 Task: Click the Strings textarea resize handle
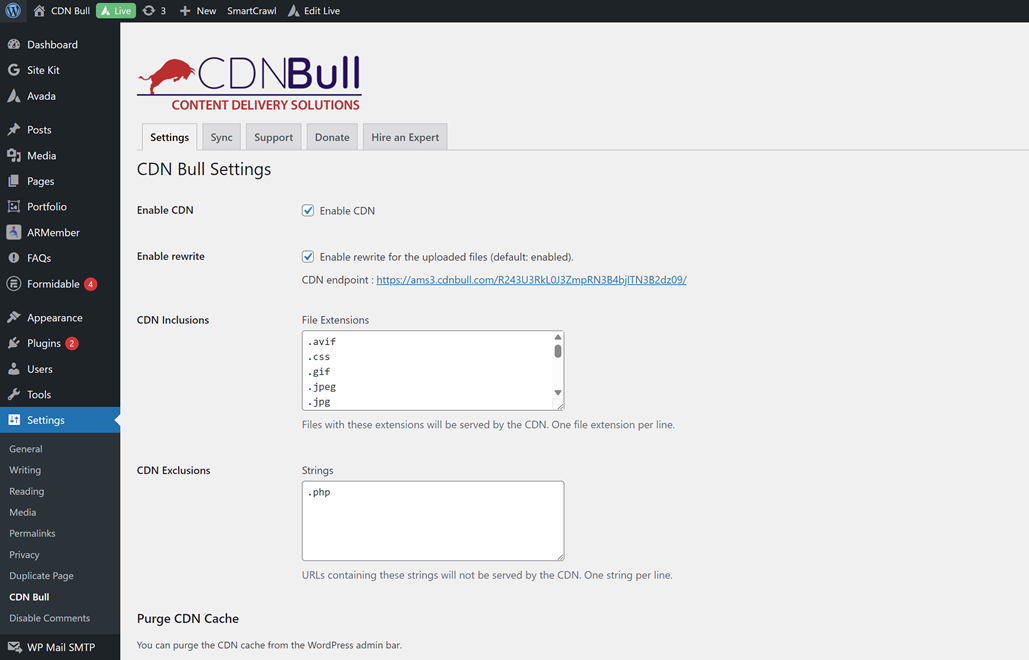[560, 556]
